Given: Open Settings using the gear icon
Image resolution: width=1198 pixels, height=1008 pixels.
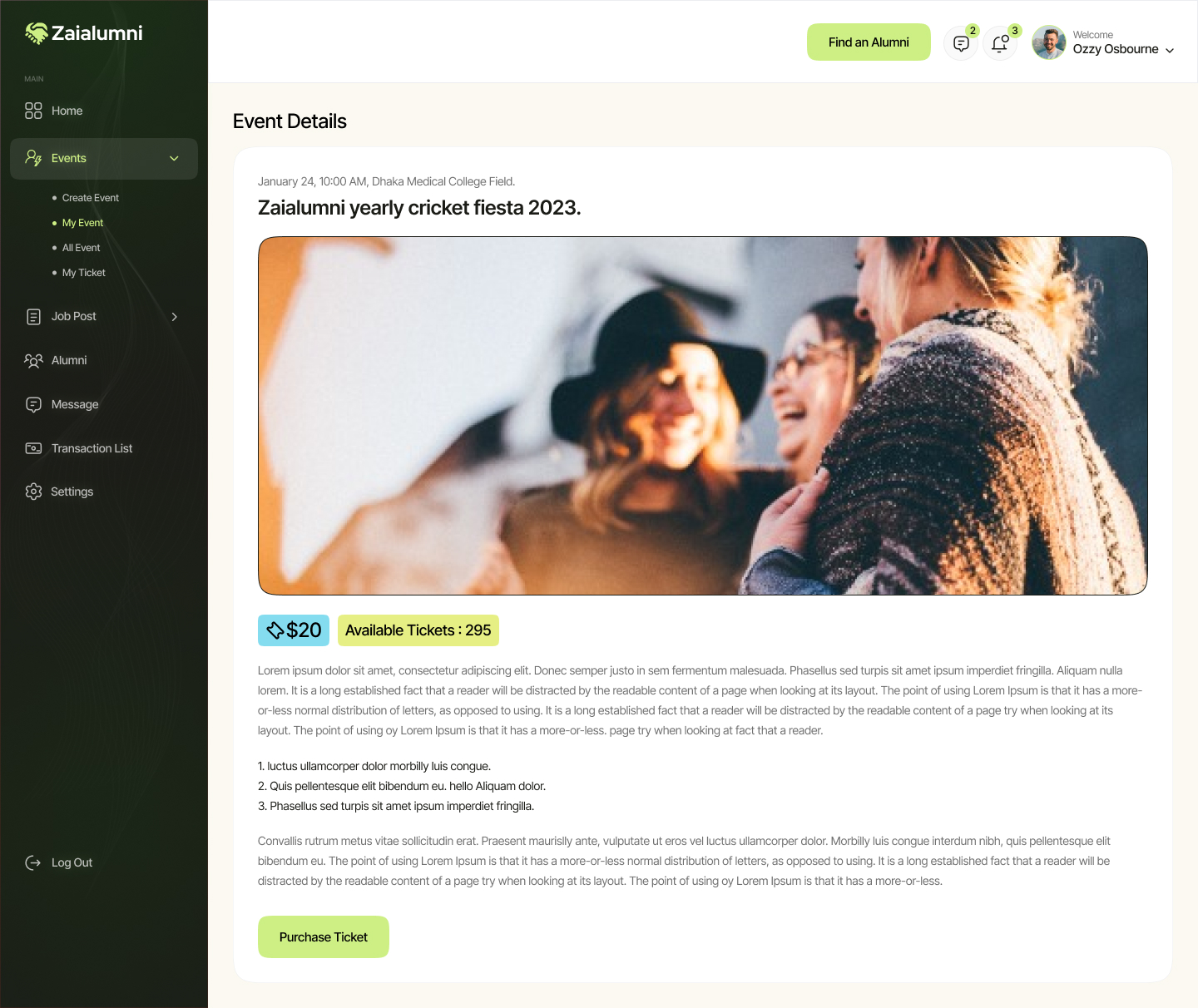Looking at the screenshot, I should [33, 491].
